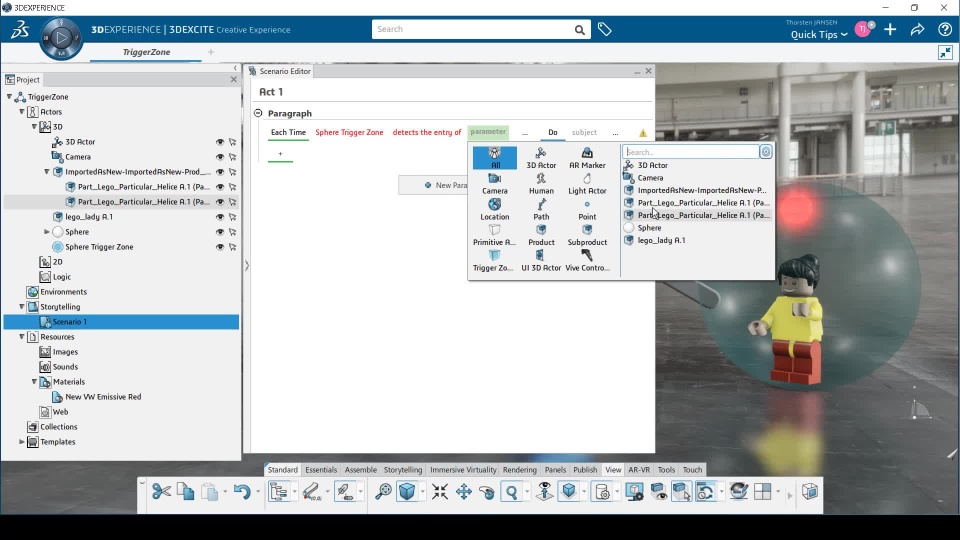
Task: Switch to the Storytelling toolbar tab
Action: coord(403,470)
